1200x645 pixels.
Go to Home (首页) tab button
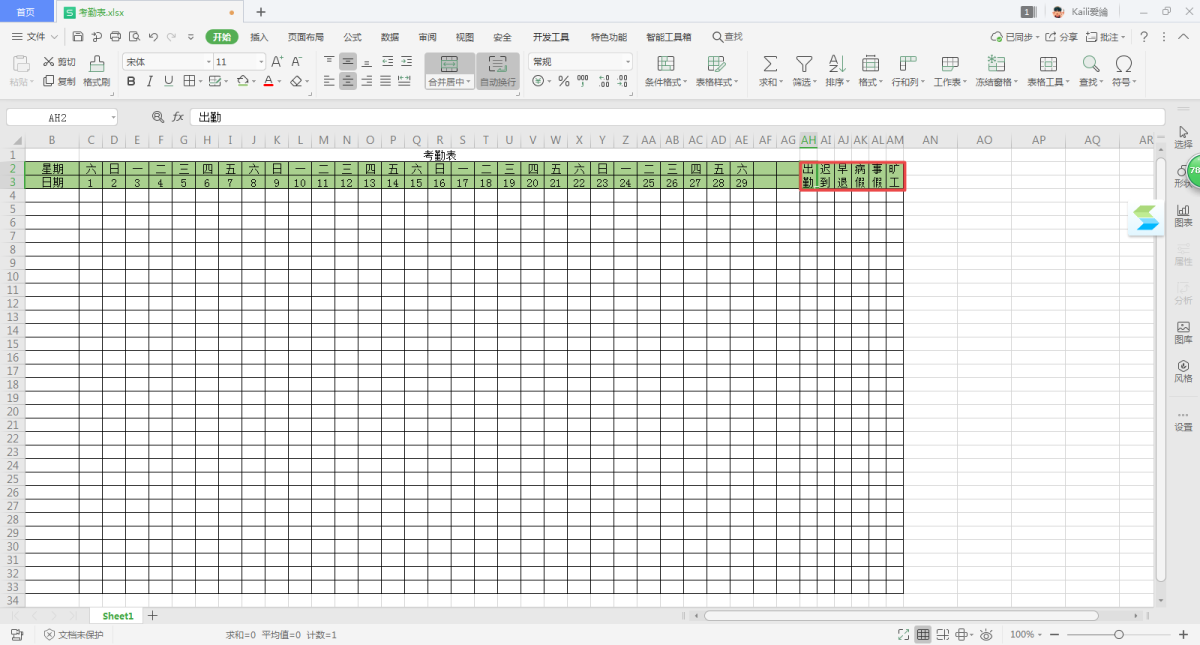26,12
